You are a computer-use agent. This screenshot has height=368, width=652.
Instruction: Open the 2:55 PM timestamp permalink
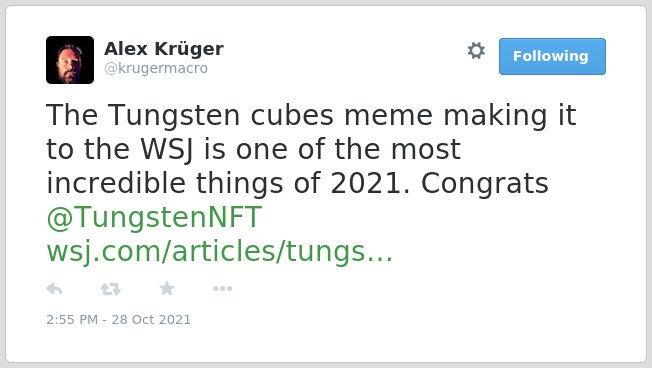click(x=72, y=320)
